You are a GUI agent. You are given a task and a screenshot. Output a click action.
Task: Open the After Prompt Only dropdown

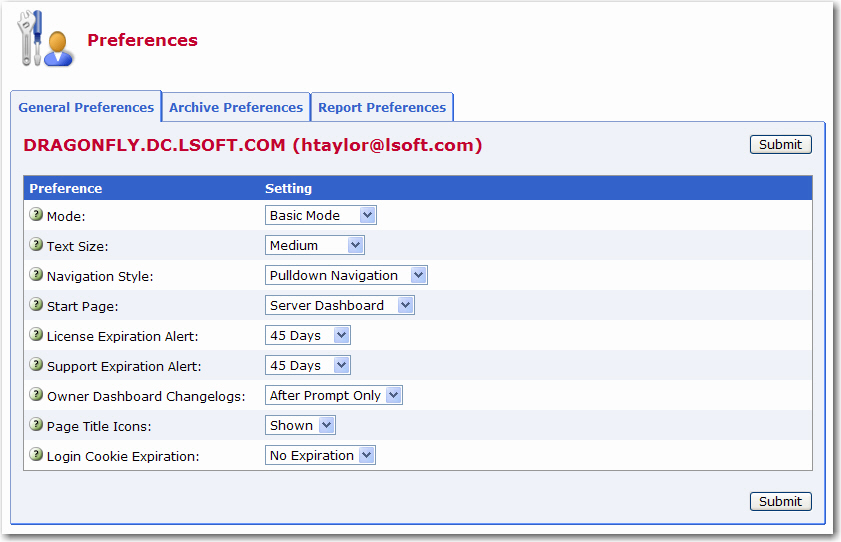[x=334, y=395]
